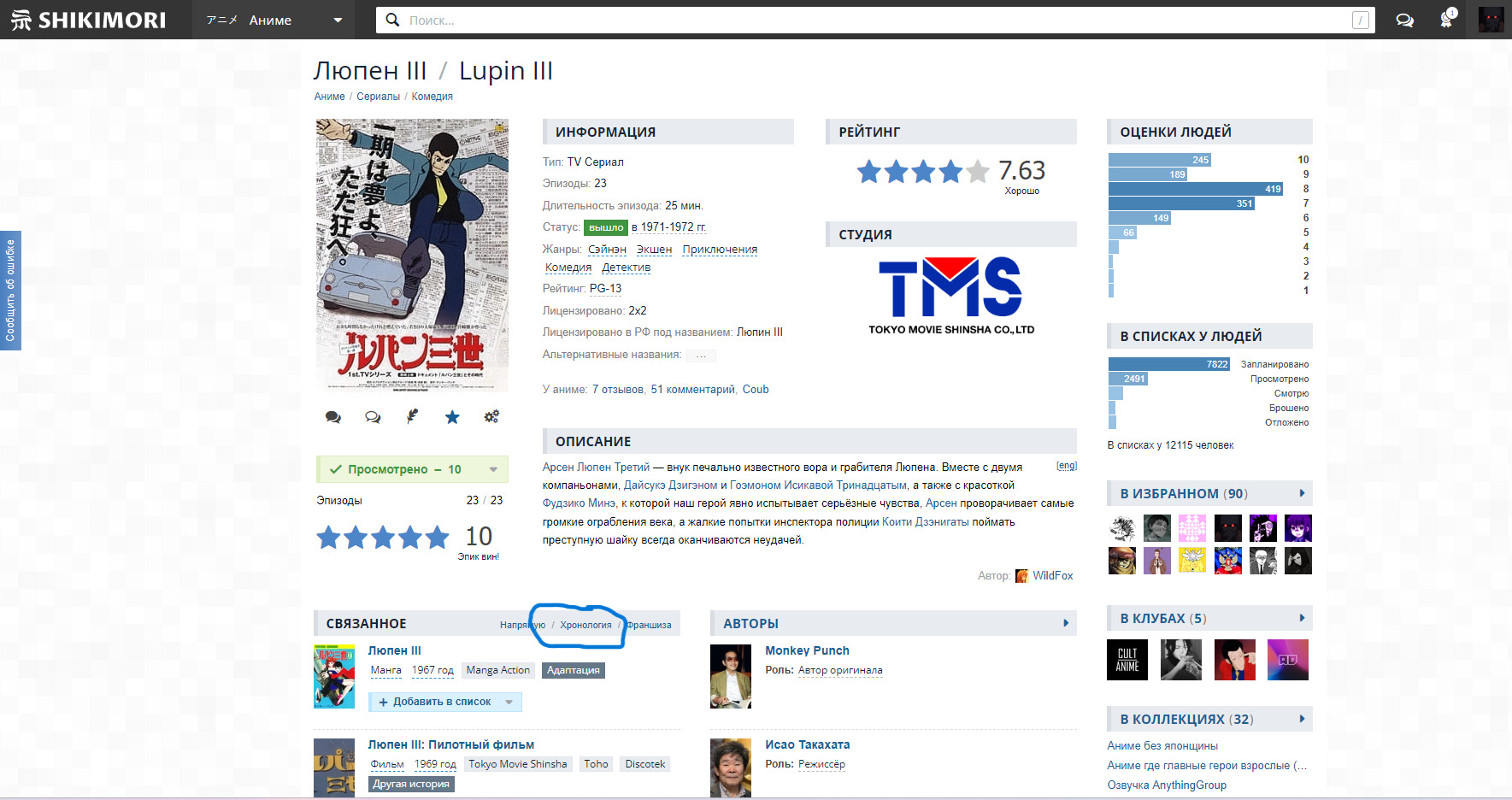Click in the Поиск search field

click(x=872, y=20)
